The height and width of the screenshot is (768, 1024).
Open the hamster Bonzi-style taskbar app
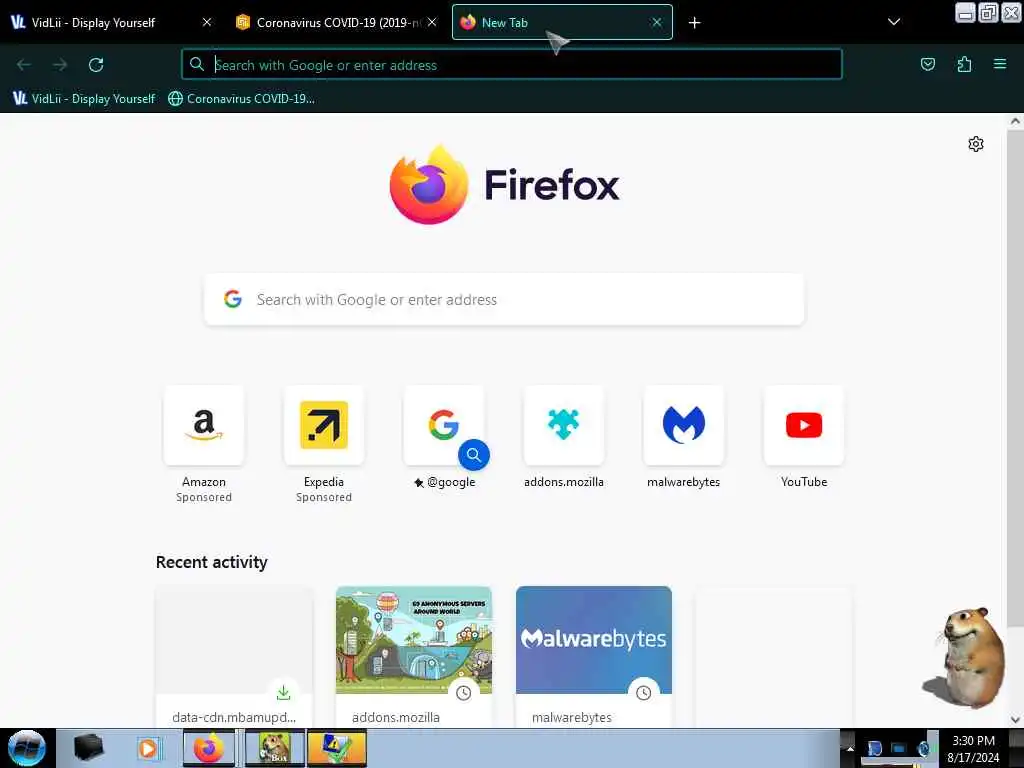pyautogui.click(x=275, y=748)
